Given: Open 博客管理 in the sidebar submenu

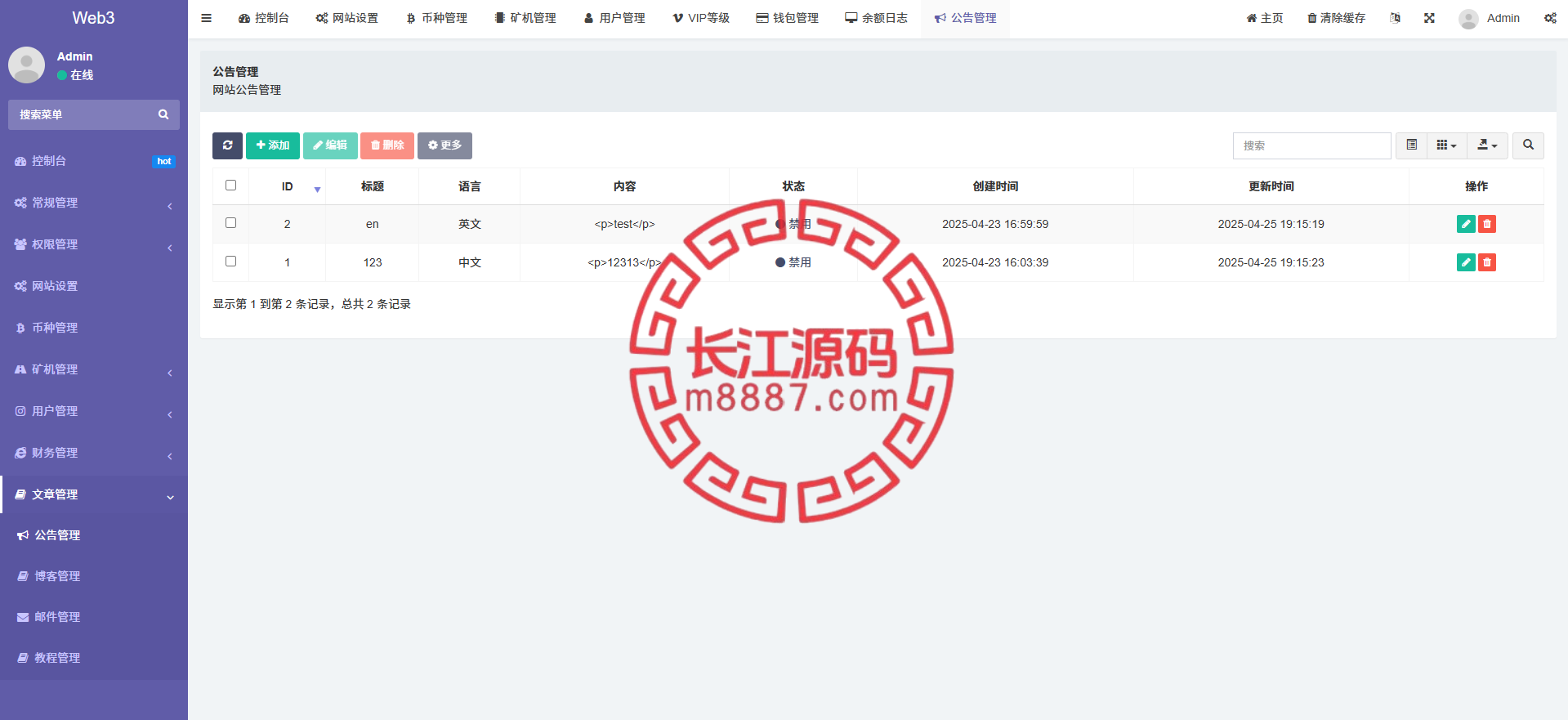Looking at the screenshot, I should pyautogui.click(x=94, y=576).
